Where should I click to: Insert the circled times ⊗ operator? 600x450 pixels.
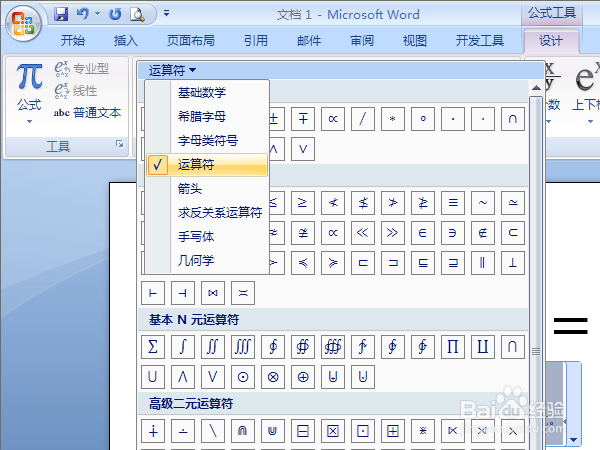pos(273,377)
